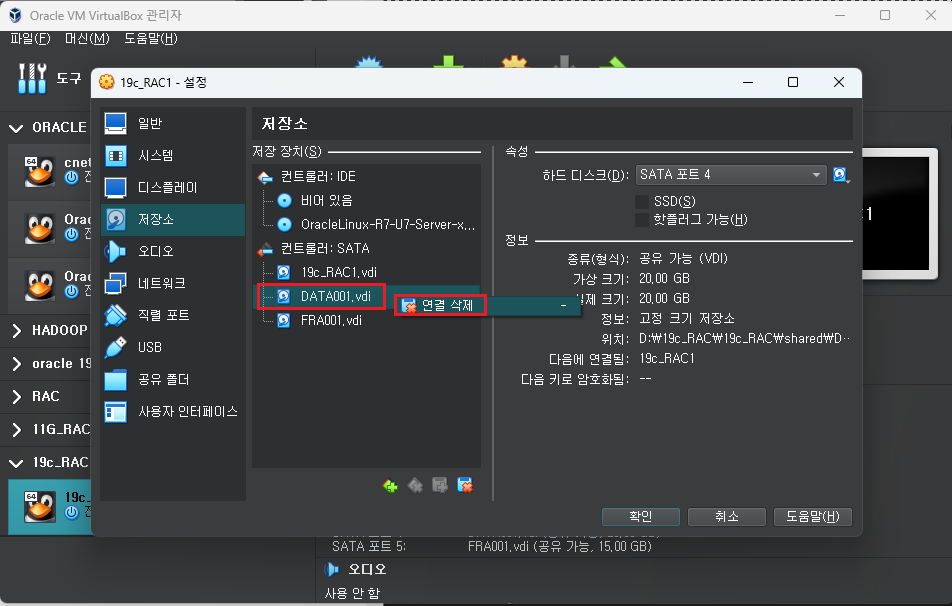Select the OracleLinux-R7-U7-Server ISO entry
This screenshot has height=606, width=952.
pyautogui.click(x=387, y=225)
